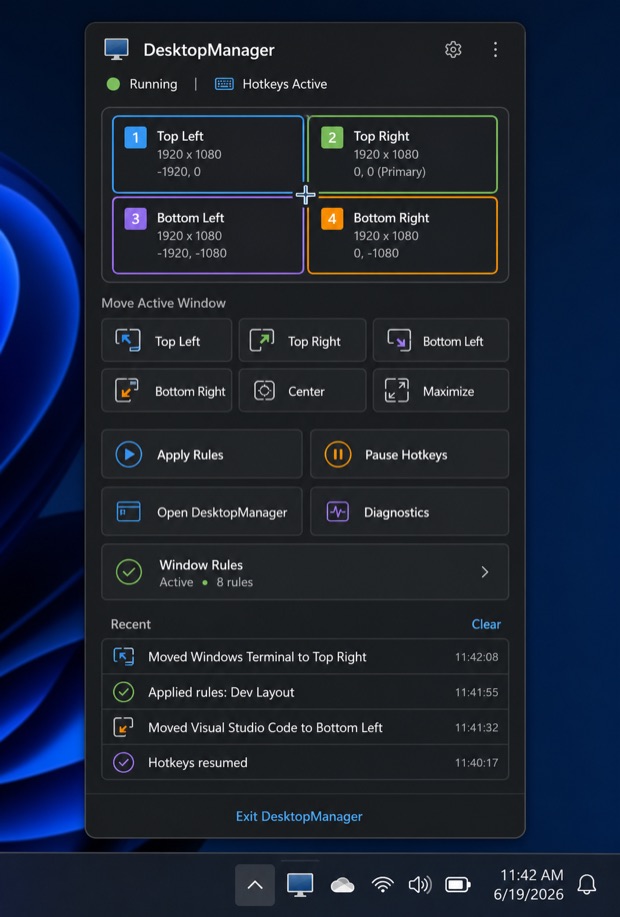Click the 11:41:32 timestamp
Image resolution: width=620 pixels, height=917 pixels.
pos(477,727)
